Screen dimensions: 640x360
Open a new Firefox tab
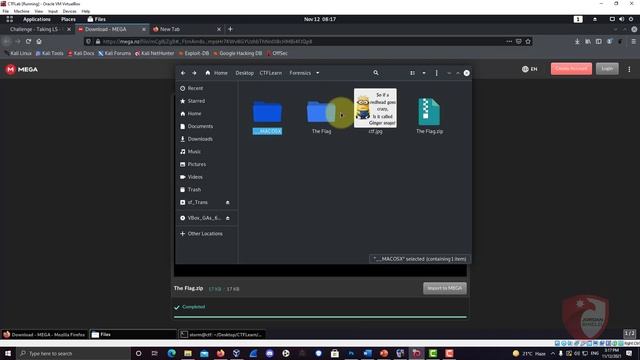click(x=230, y=29)
